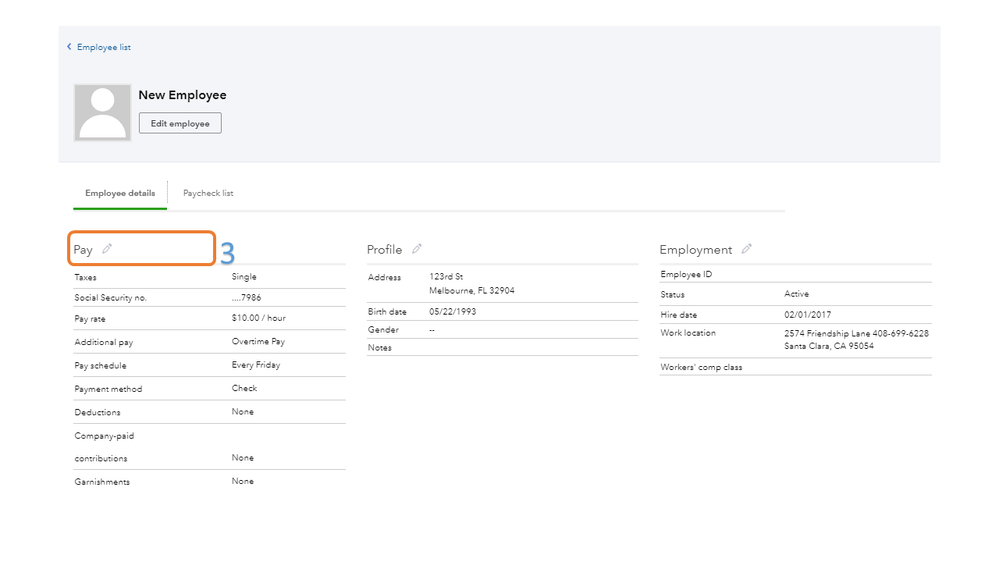Select the Employee details tab
999x562 pixels.
(120, 193)
